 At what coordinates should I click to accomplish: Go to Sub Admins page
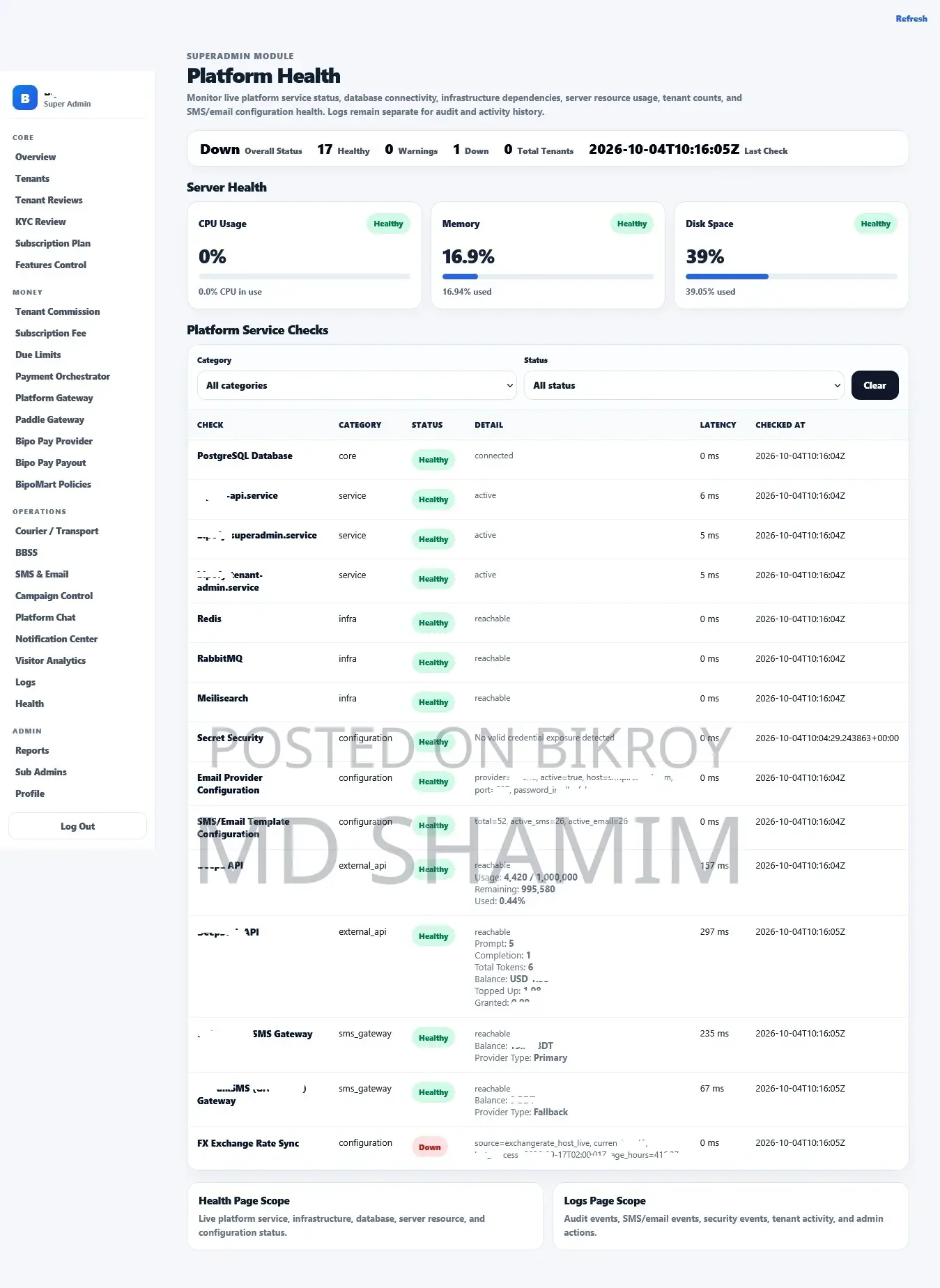point(41,773)
